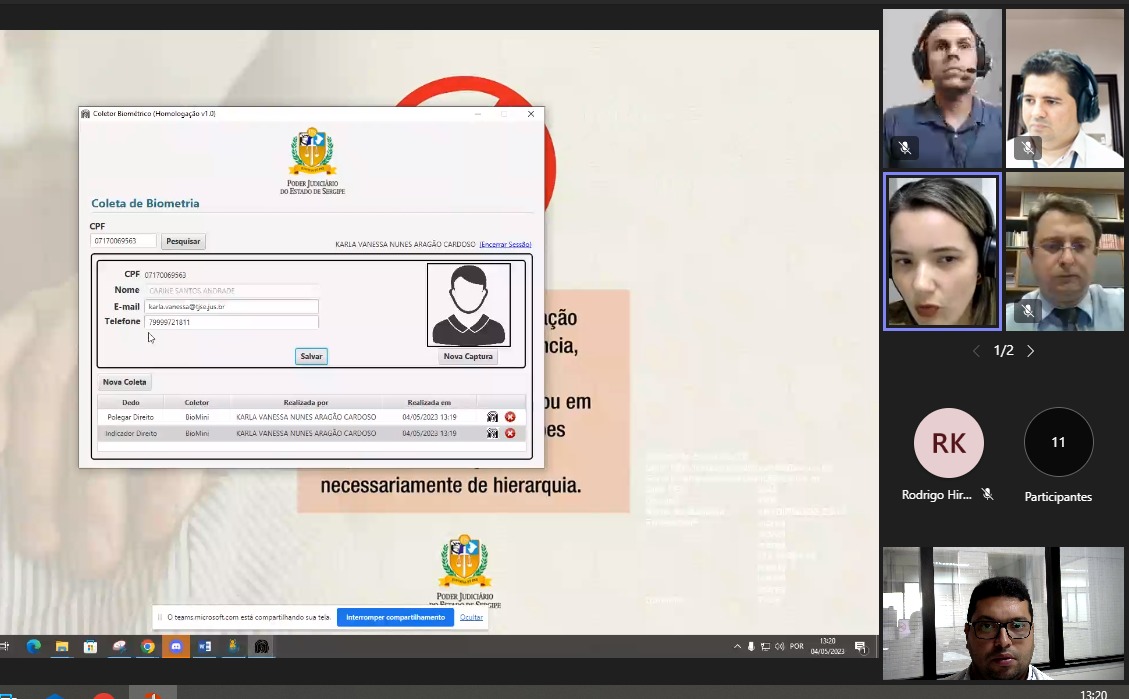Open Google Chrome from the taskbar

147,647
